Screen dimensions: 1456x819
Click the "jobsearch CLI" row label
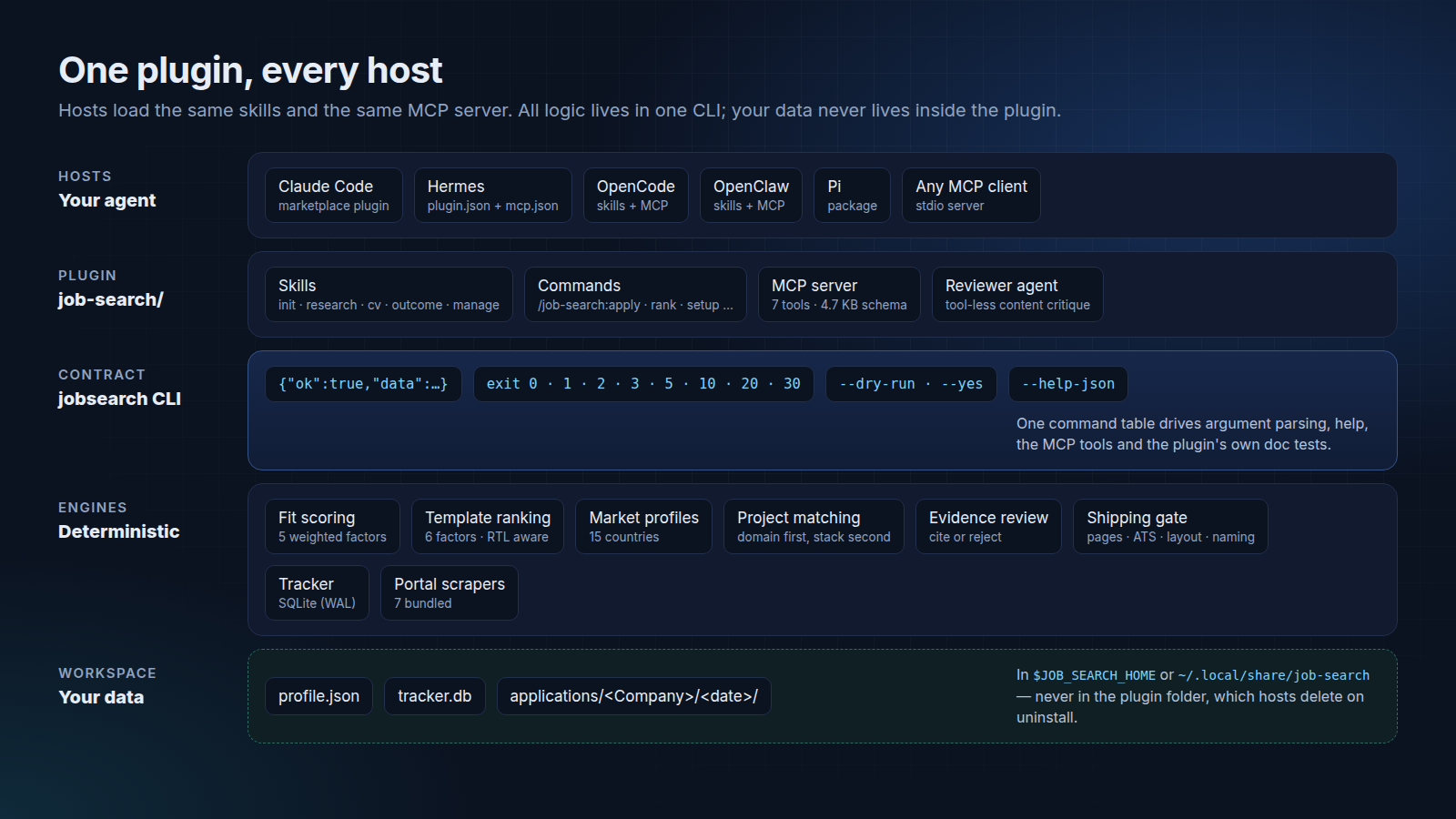(119, 399)
